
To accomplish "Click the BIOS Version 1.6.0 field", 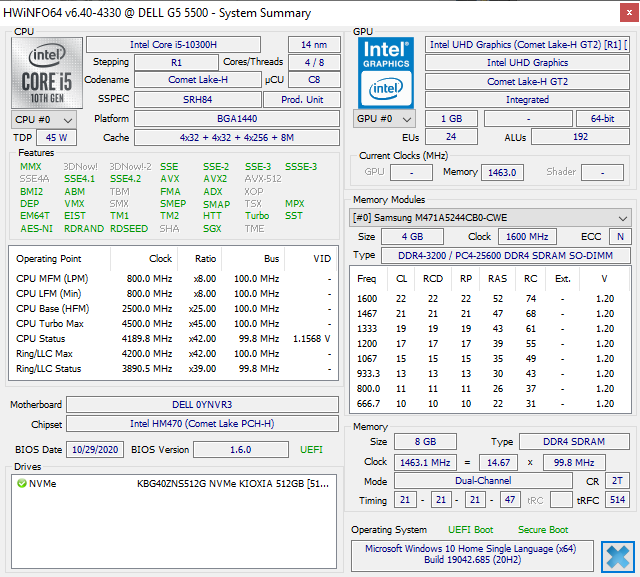I will [239, 450].
